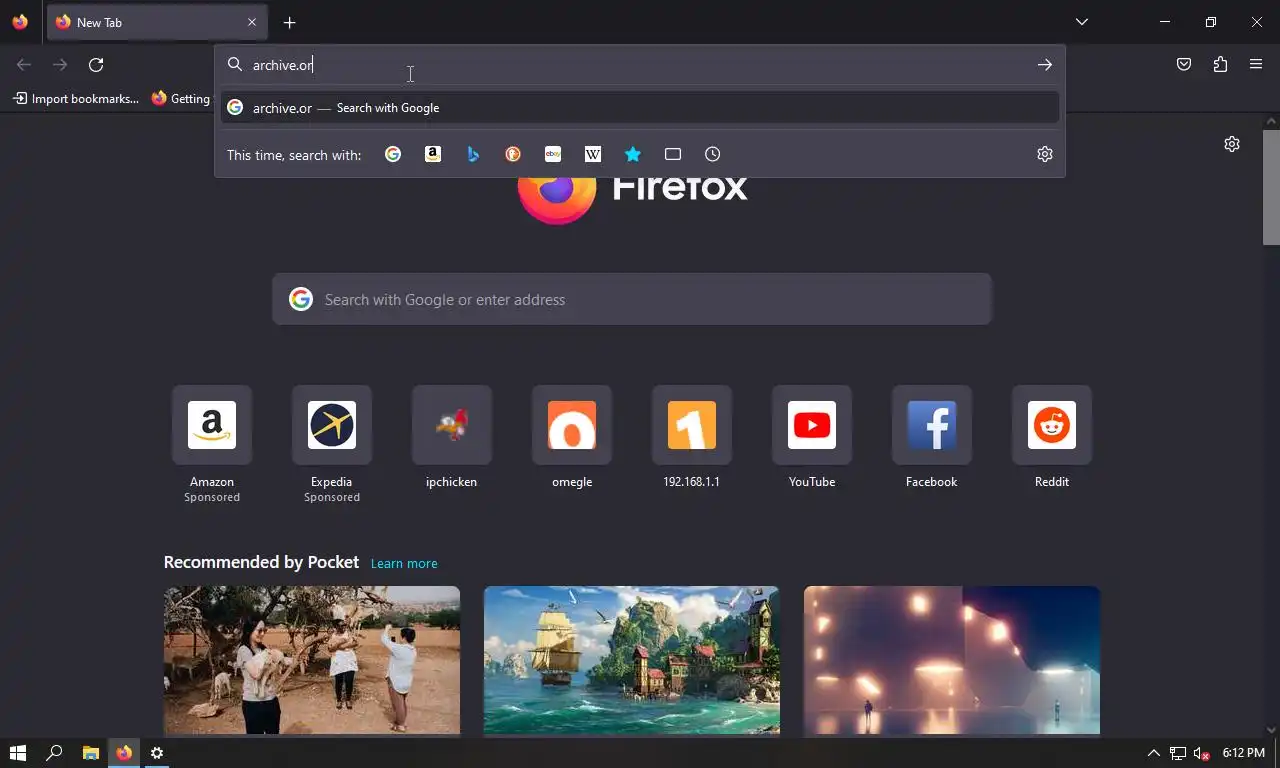Open a new tab with plus button
The image size is (1280, 768).
[x=290, y=22]
